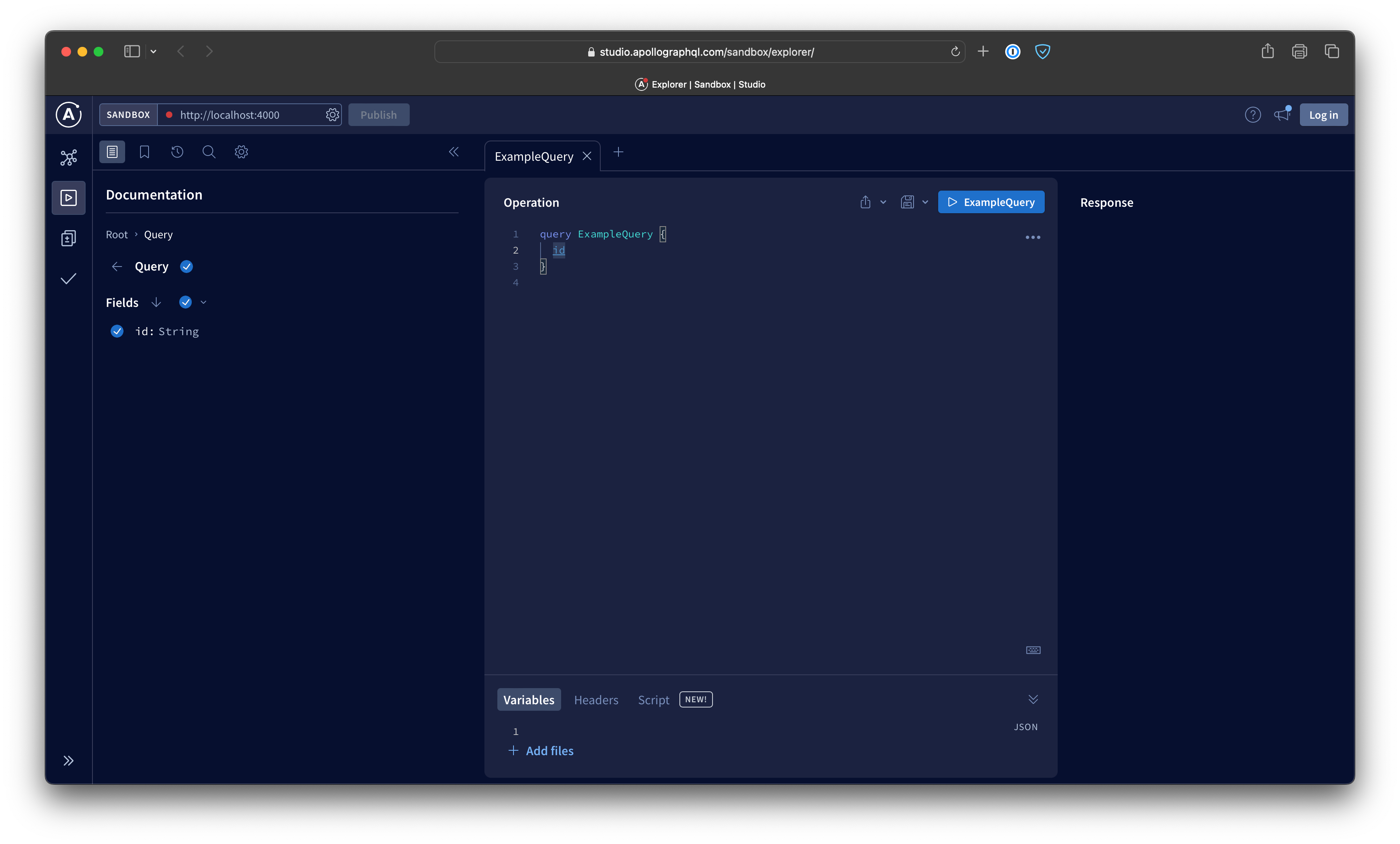This screenshot has width=1400, height=844.
Task: Open Safari Share icon in the toolbar
Action: 1268,51
